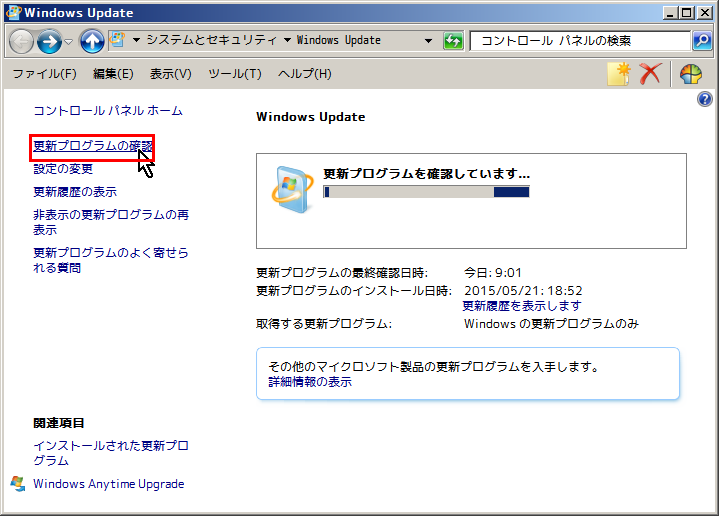The width and height of the screenshot is (719, 516).
Task: Expand dropdown arrow before Windows Update breadcrumb
Action: [288, 40]
